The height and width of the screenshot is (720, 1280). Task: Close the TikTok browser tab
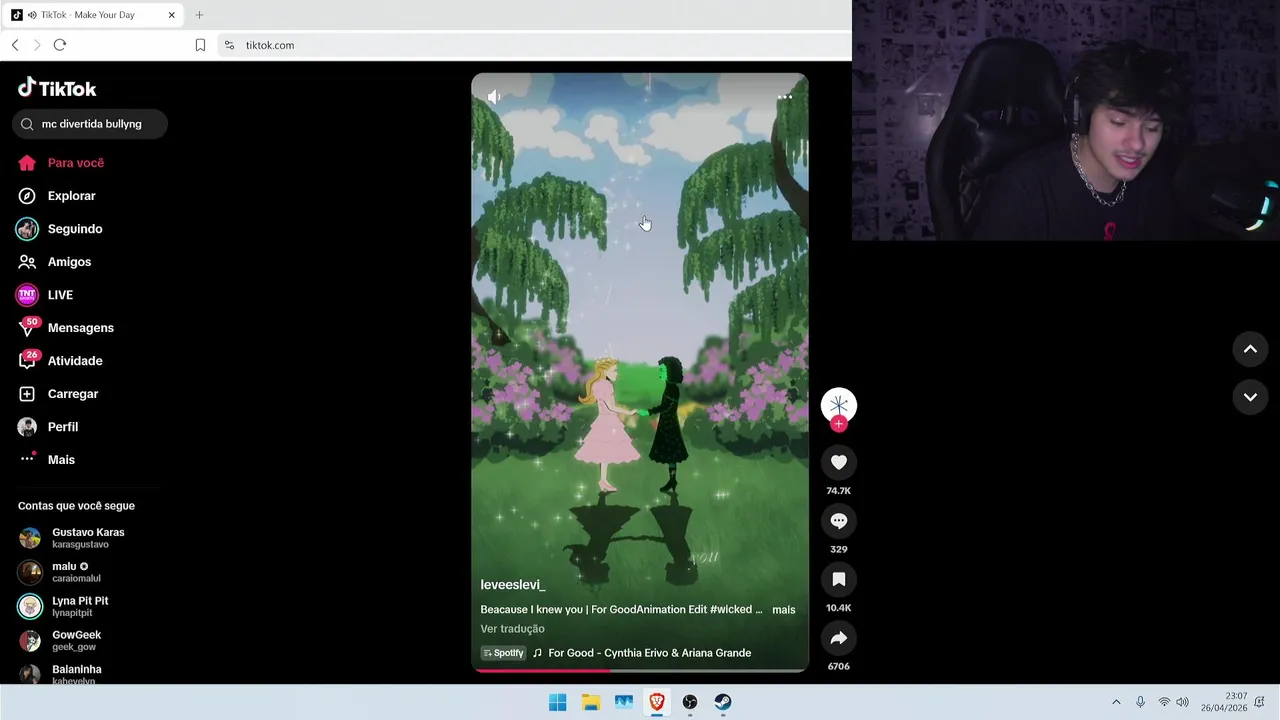pos(171,15)
